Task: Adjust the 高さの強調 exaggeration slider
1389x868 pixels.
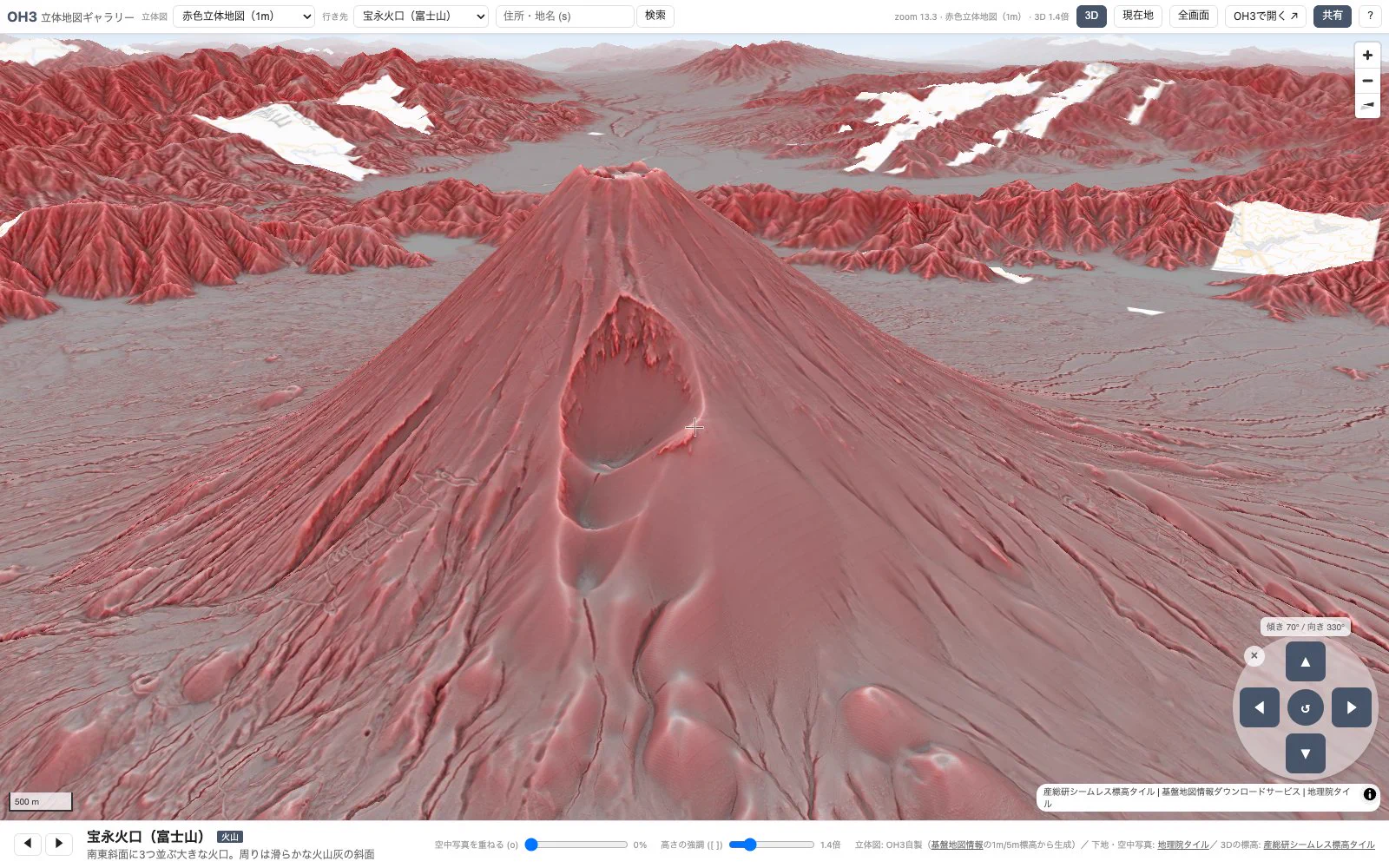Action: [x=771, y=845]
